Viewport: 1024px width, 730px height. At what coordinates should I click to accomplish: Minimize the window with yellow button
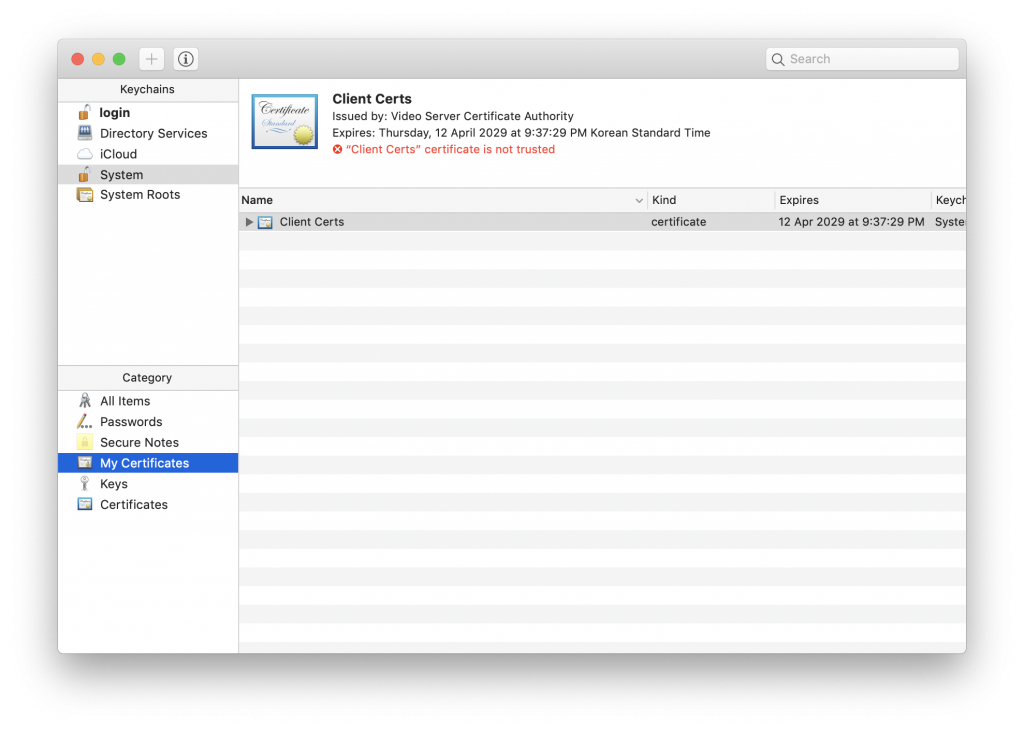click(99, 59)
